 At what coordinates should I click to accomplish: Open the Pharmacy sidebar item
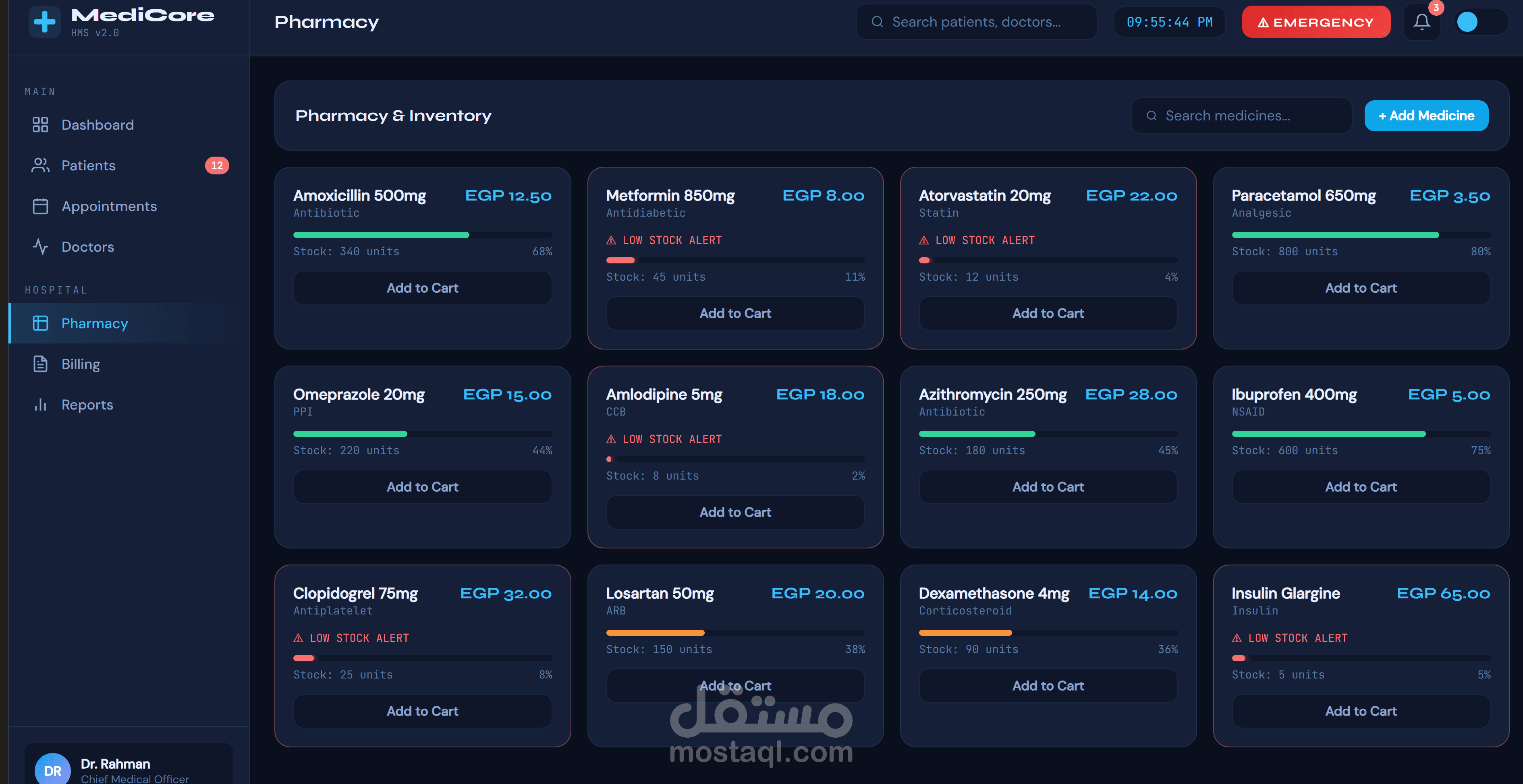pos(95,323)
